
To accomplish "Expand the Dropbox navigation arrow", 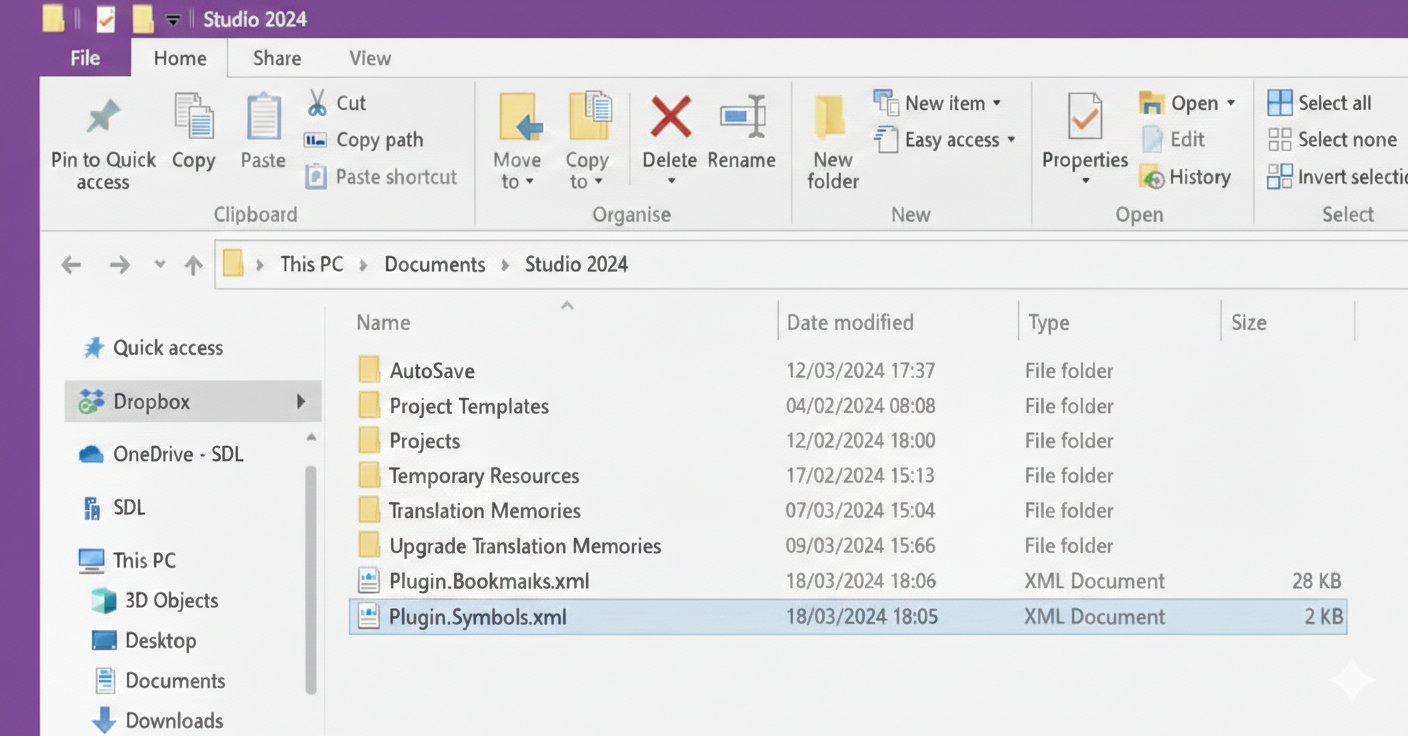I will click(300, 402).
